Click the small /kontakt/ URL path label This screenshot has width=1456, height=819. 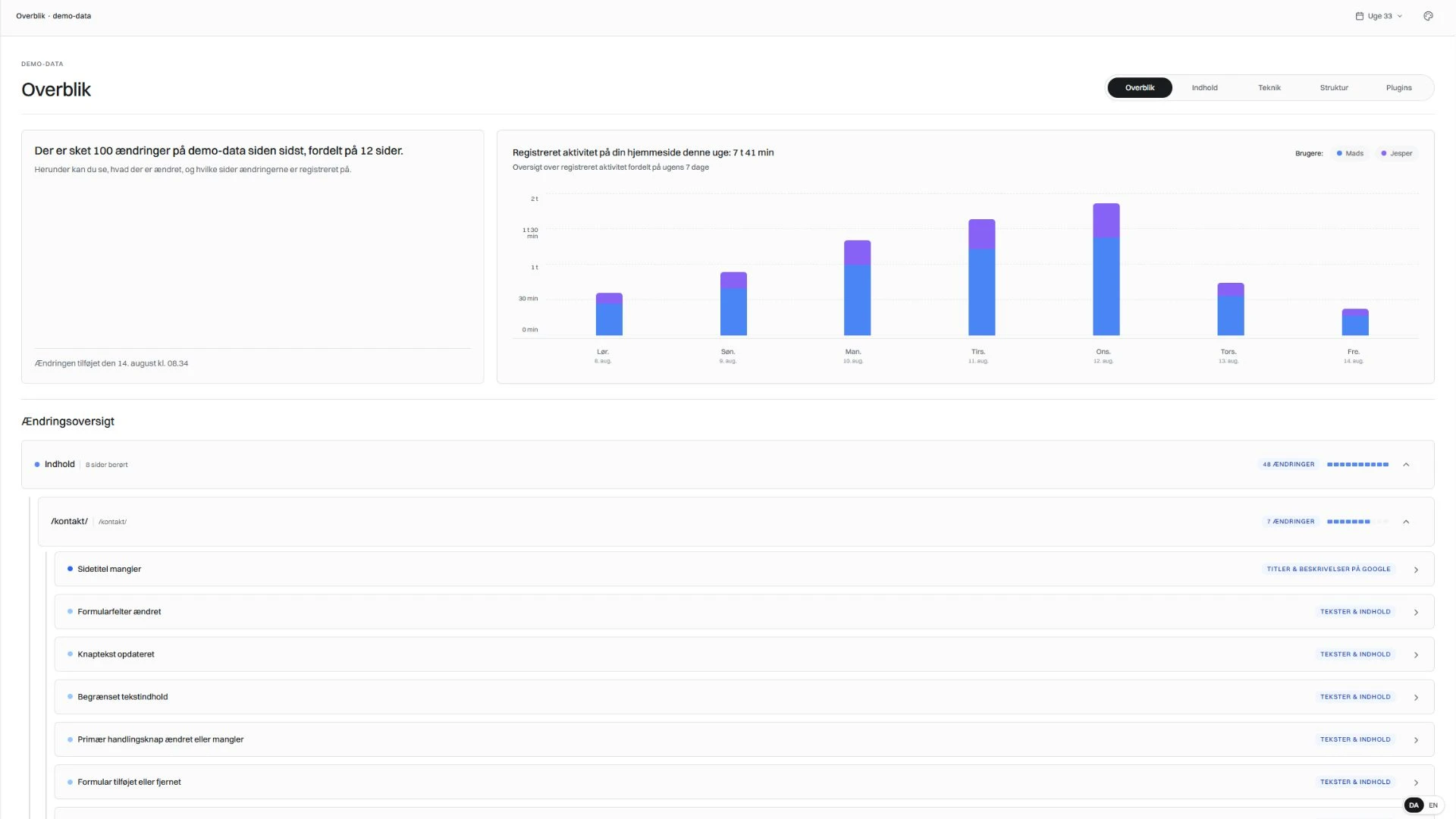pos(112,522)
